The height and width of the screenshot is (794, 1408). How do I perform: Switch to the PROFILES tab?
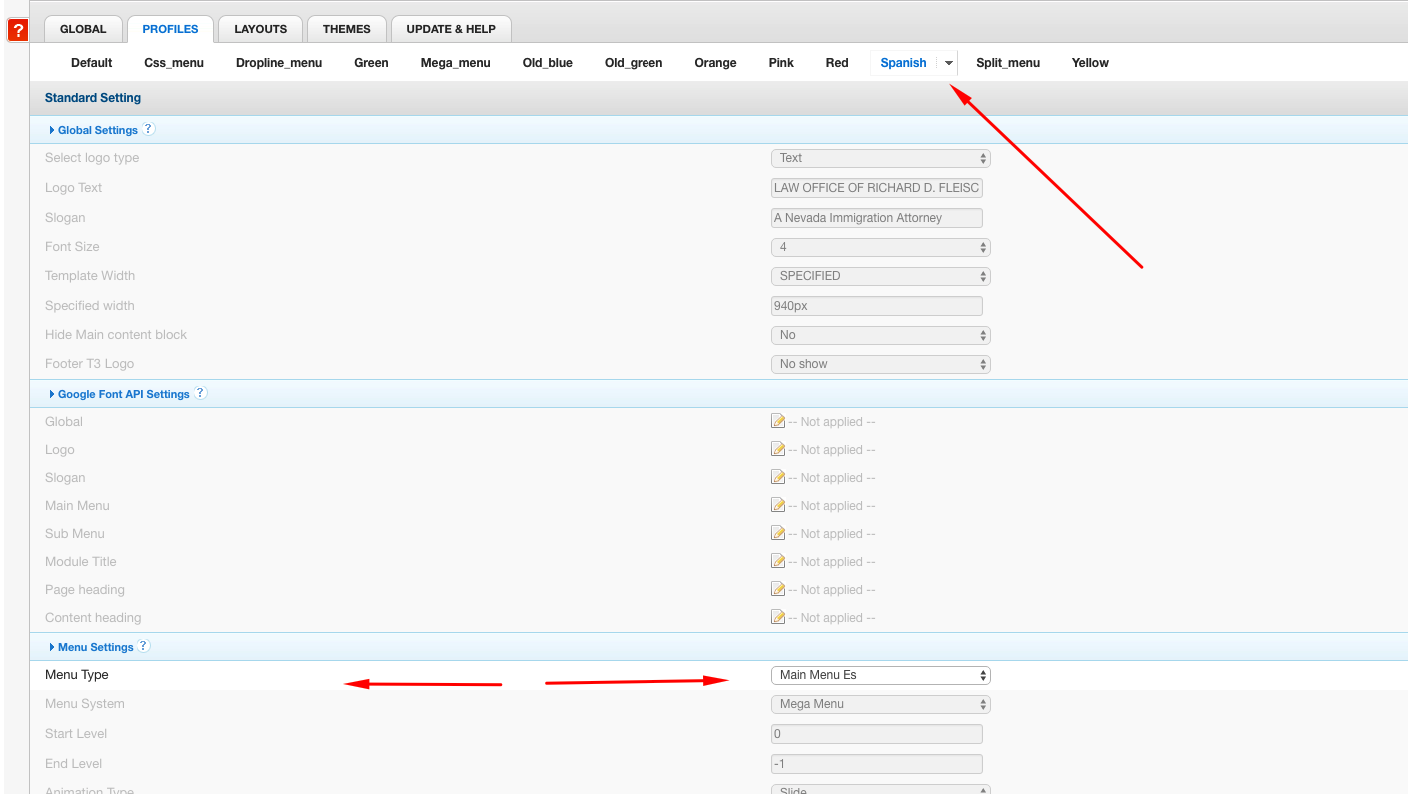(x=170, y=29)
